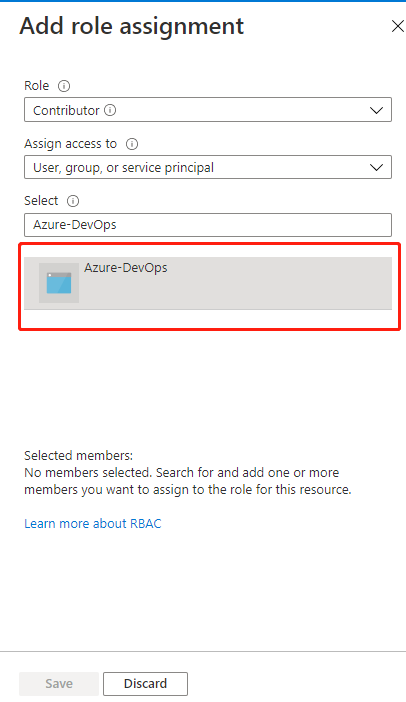Click the info icon beside Select label

[x=73, y=201]
